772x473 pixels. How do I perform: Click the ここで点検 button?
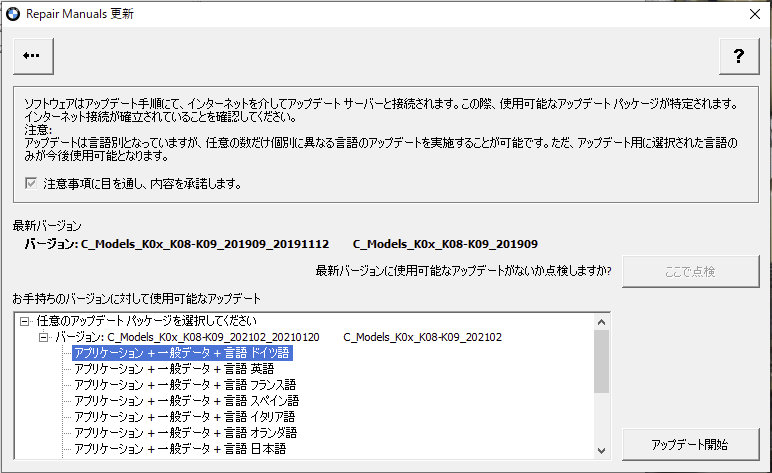click(x=690, y=271)
